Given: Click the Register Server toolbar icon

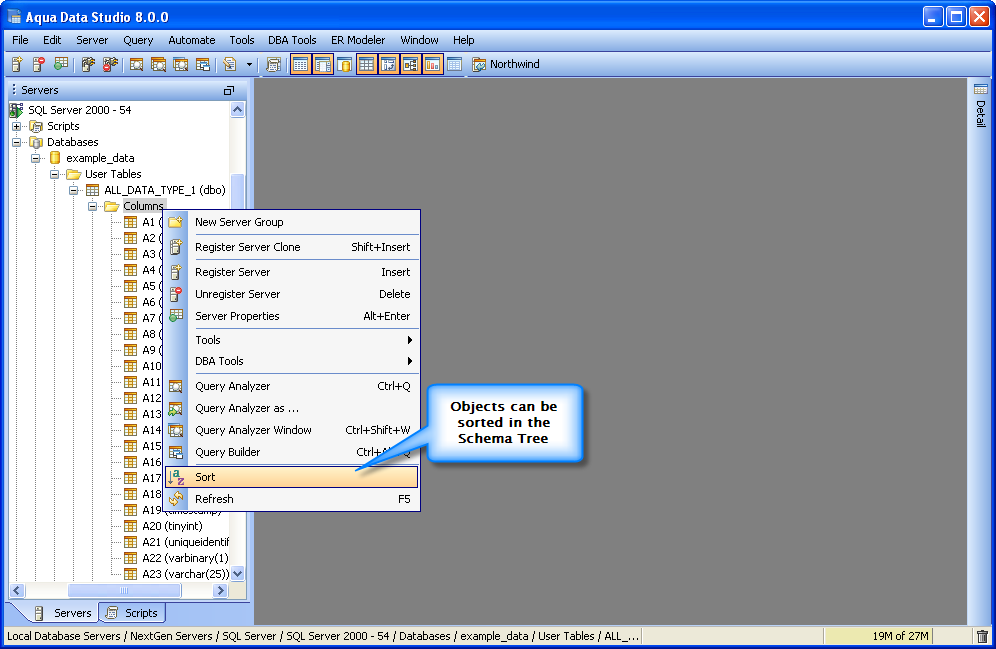Looking at the screenshot, I should pos(17,64).
